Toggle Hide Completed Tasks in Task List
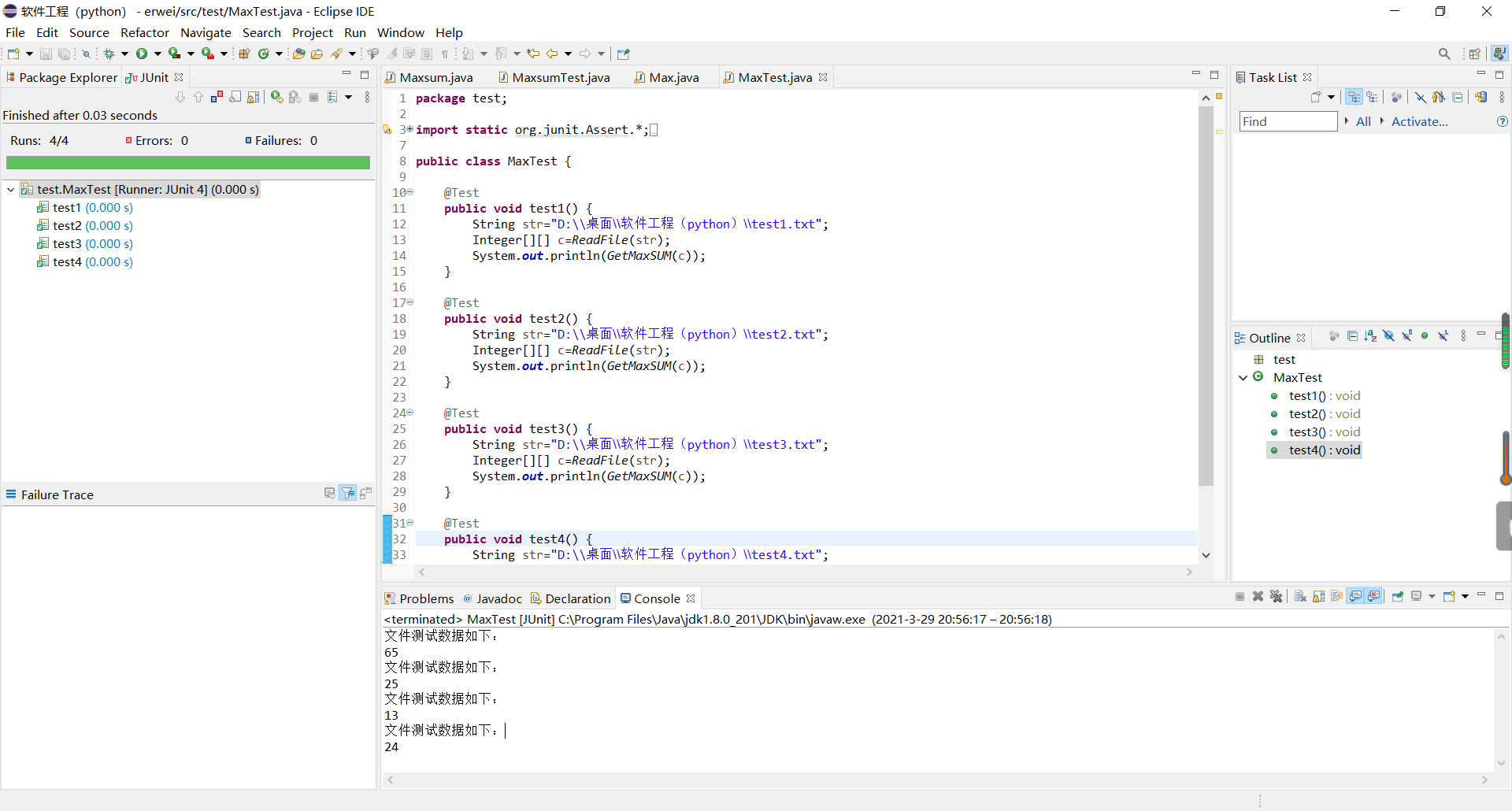 click(x=1421, y=97)
